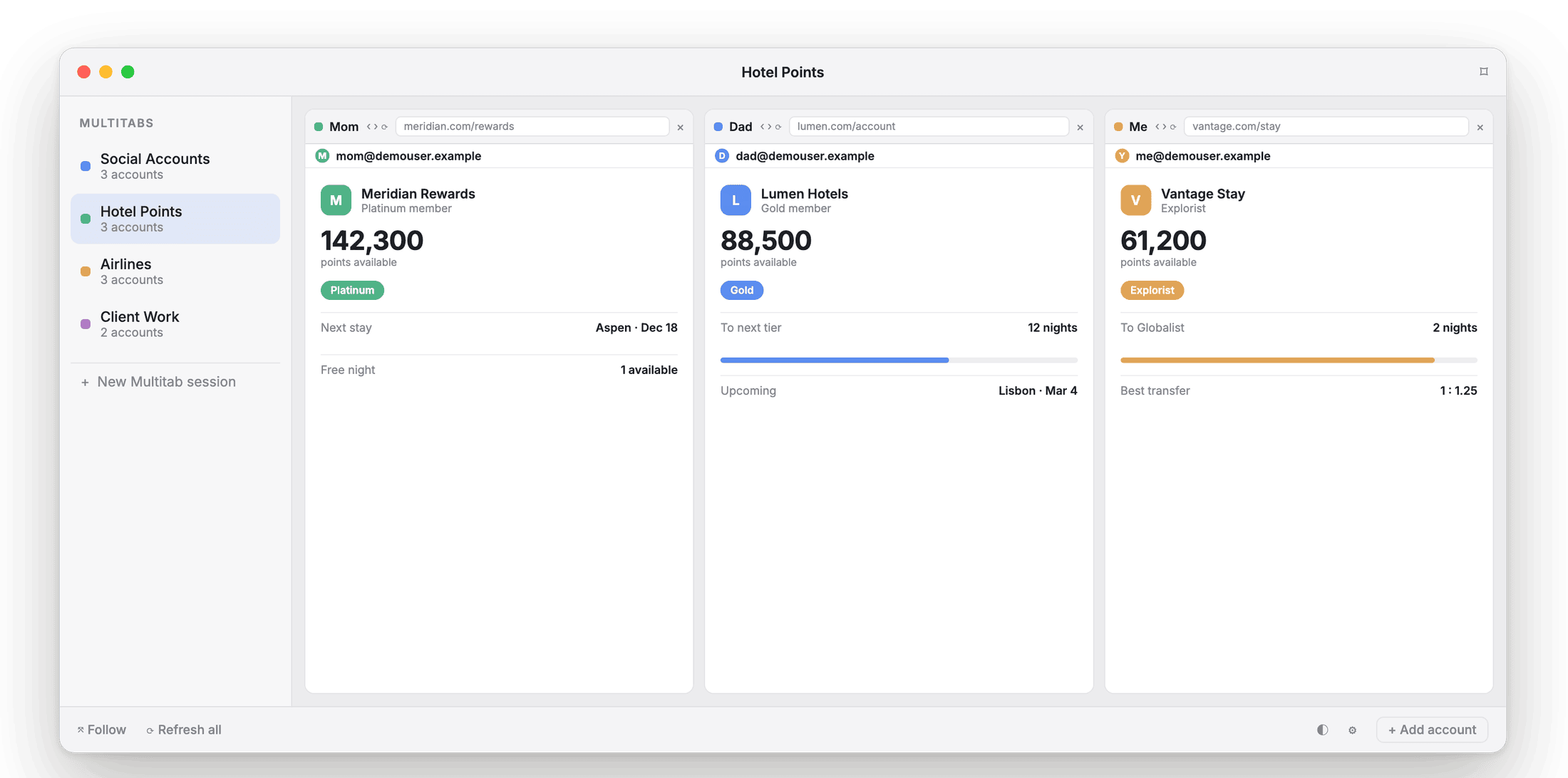Screen dimensions: 1568x778
Task: Click the Follow button
Action: 101,730
